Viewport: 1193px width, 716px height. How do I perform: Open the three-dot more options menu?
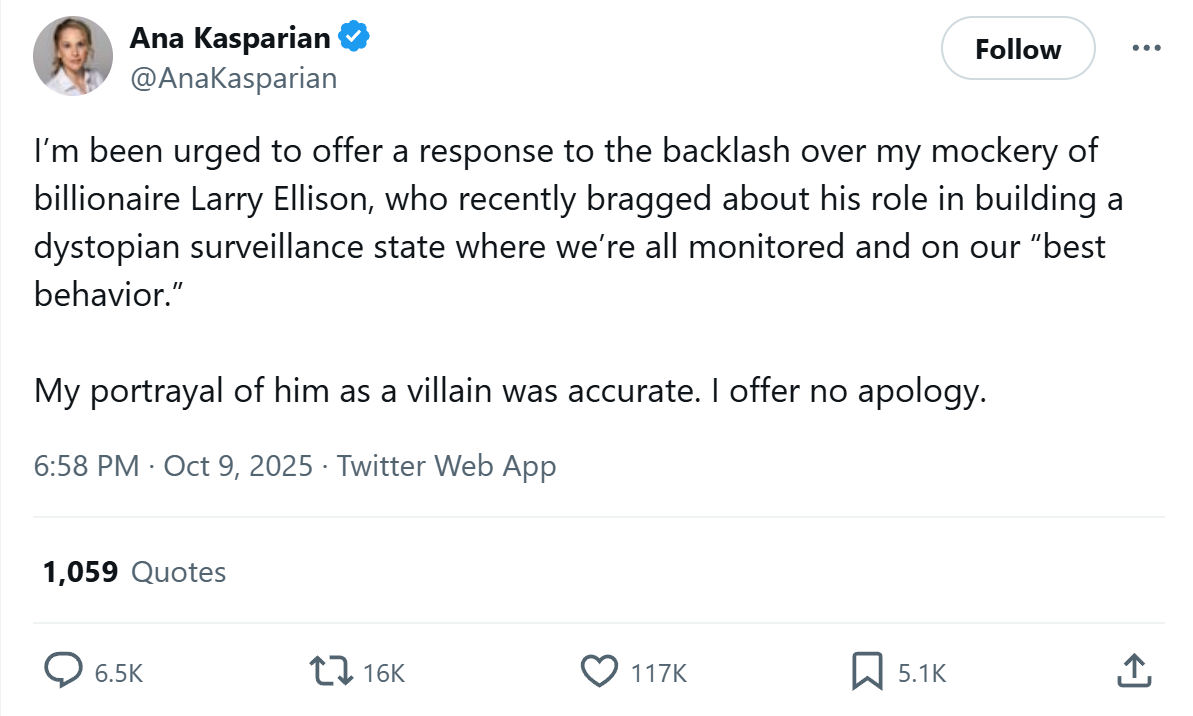(x=1146, y=48)
